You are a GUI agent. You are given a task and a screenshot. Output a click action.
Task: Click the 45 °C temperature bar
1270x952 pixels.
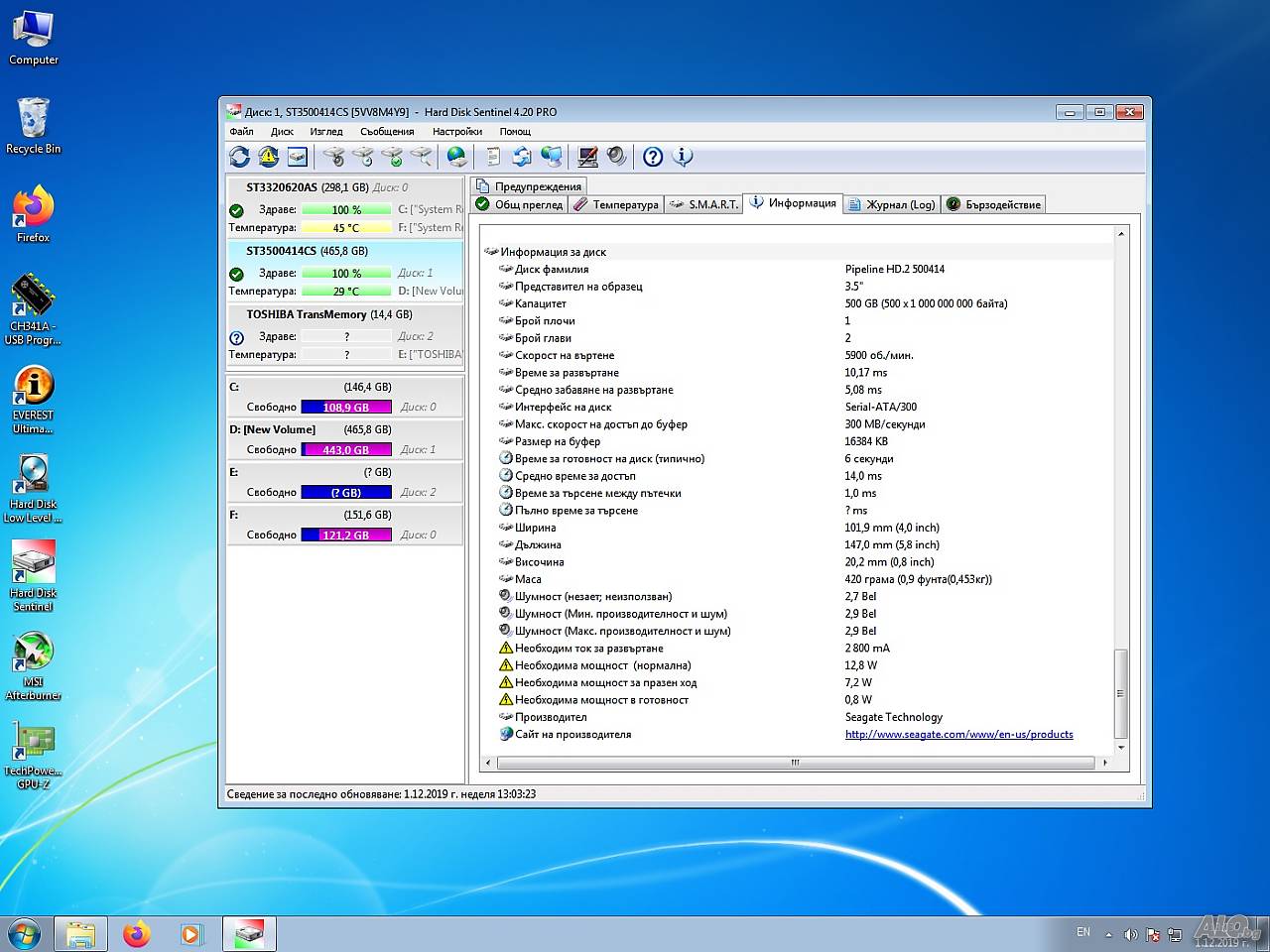(x=346, y=228)
